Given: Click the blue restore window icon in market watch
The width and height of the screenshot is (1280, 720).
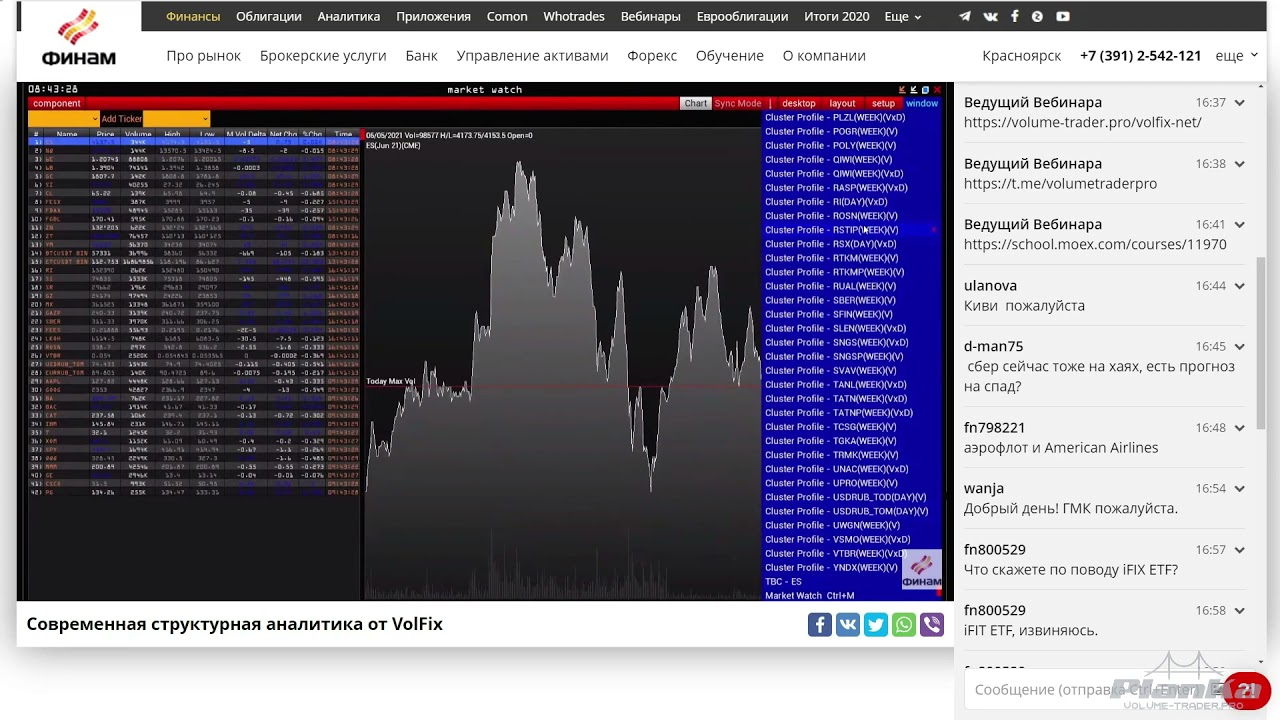Looking at the screenshot, I should click(x=925, y=90).
